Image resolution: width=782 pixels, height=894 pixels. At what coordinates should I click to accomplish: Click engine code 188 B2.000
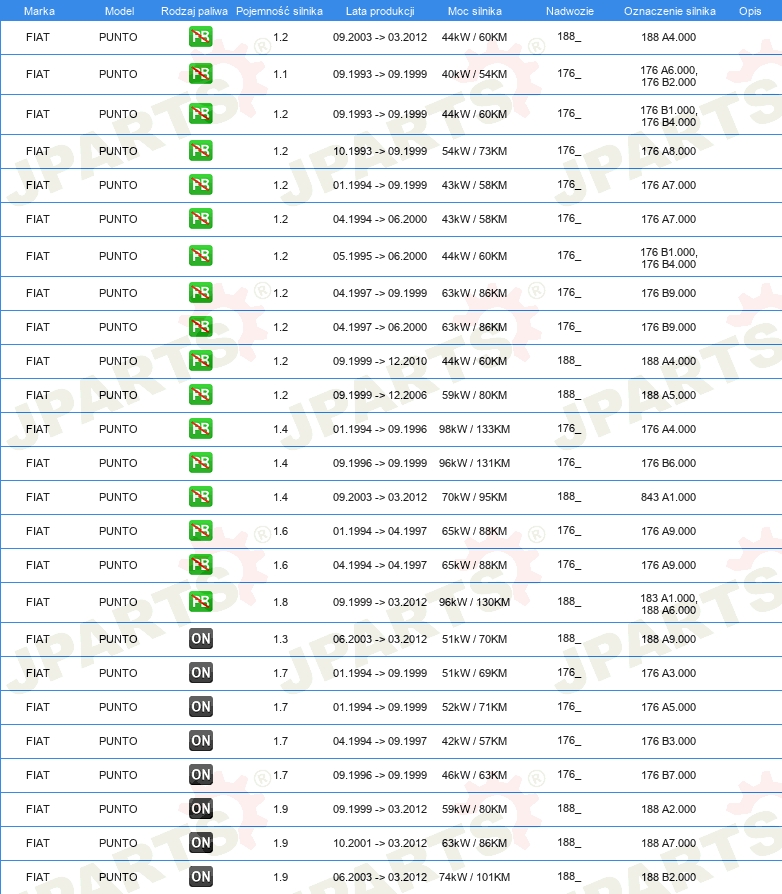[x=669, y=877]
